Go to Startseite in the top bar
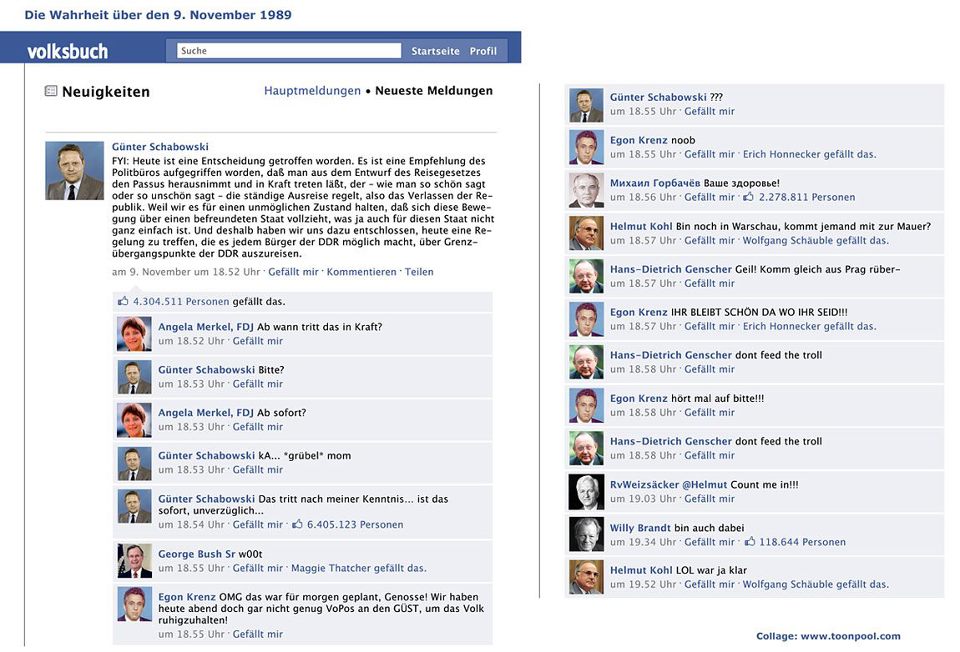Screen dimensions: 960x652 [435, 51]
